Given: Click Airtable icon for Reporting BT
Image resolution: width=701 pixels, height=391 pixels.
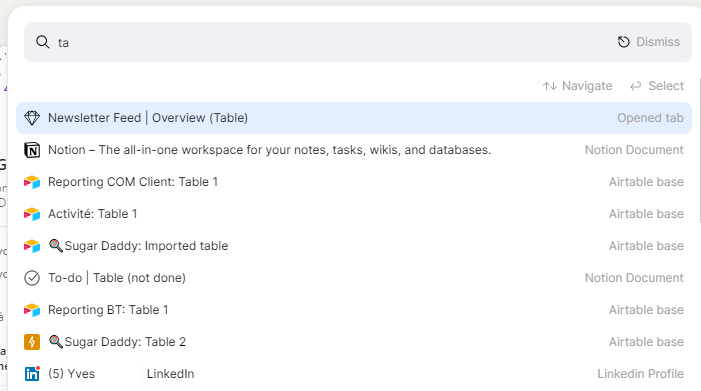Looking at the screenshot, I should tap(32, 310).
